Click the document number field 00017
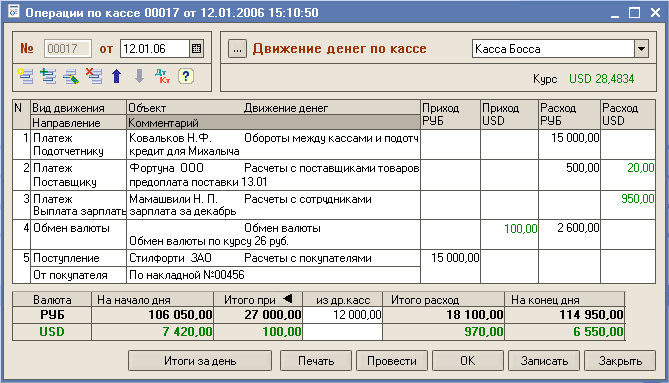 click(x=67, y=48)
